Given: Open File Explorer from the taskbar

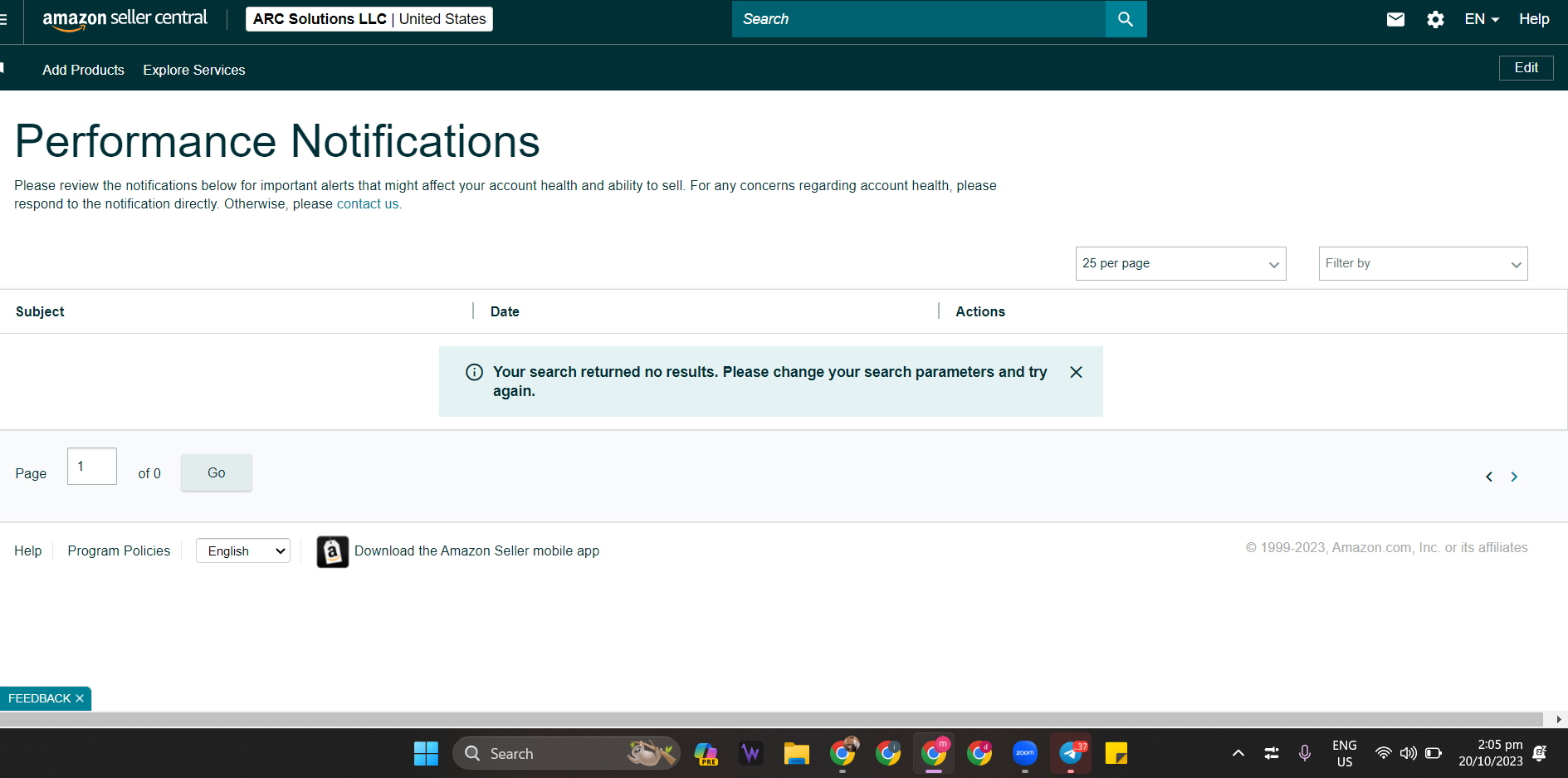Looking at the screenshot, I should point(797,753).
